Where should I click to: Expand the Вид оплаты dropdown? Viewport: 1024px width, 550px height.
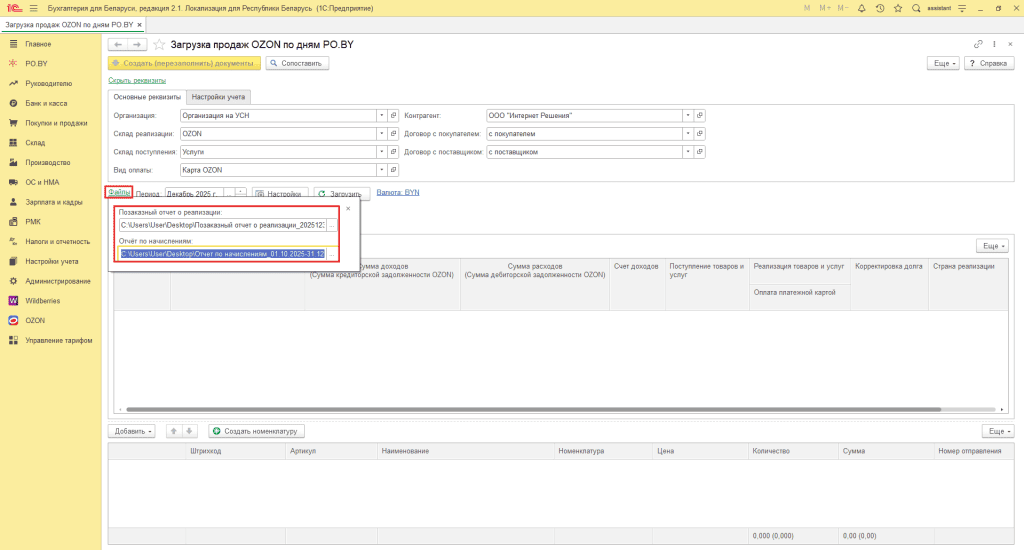[x=381, y=170]
